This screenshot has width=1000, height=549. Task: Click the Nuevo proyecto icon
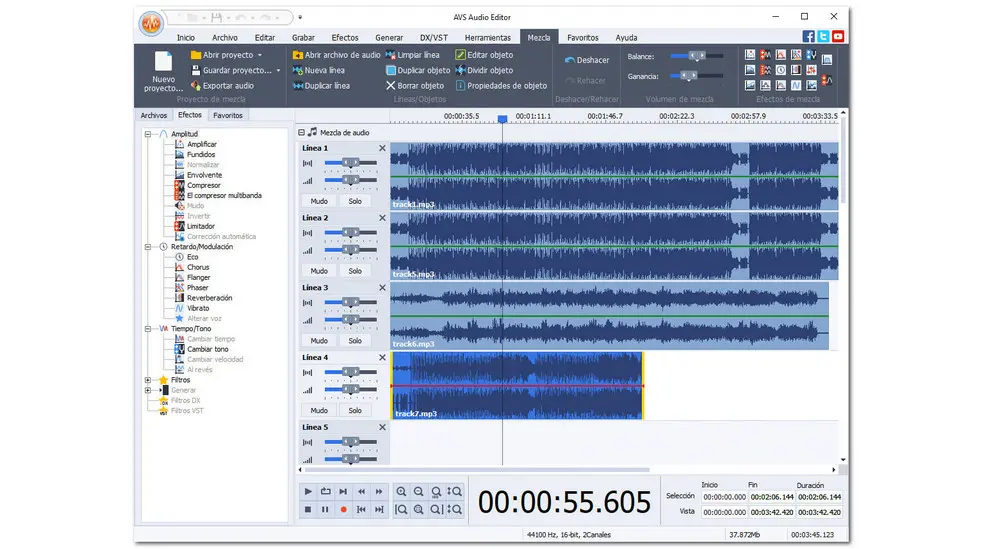(x=163, y=61)
